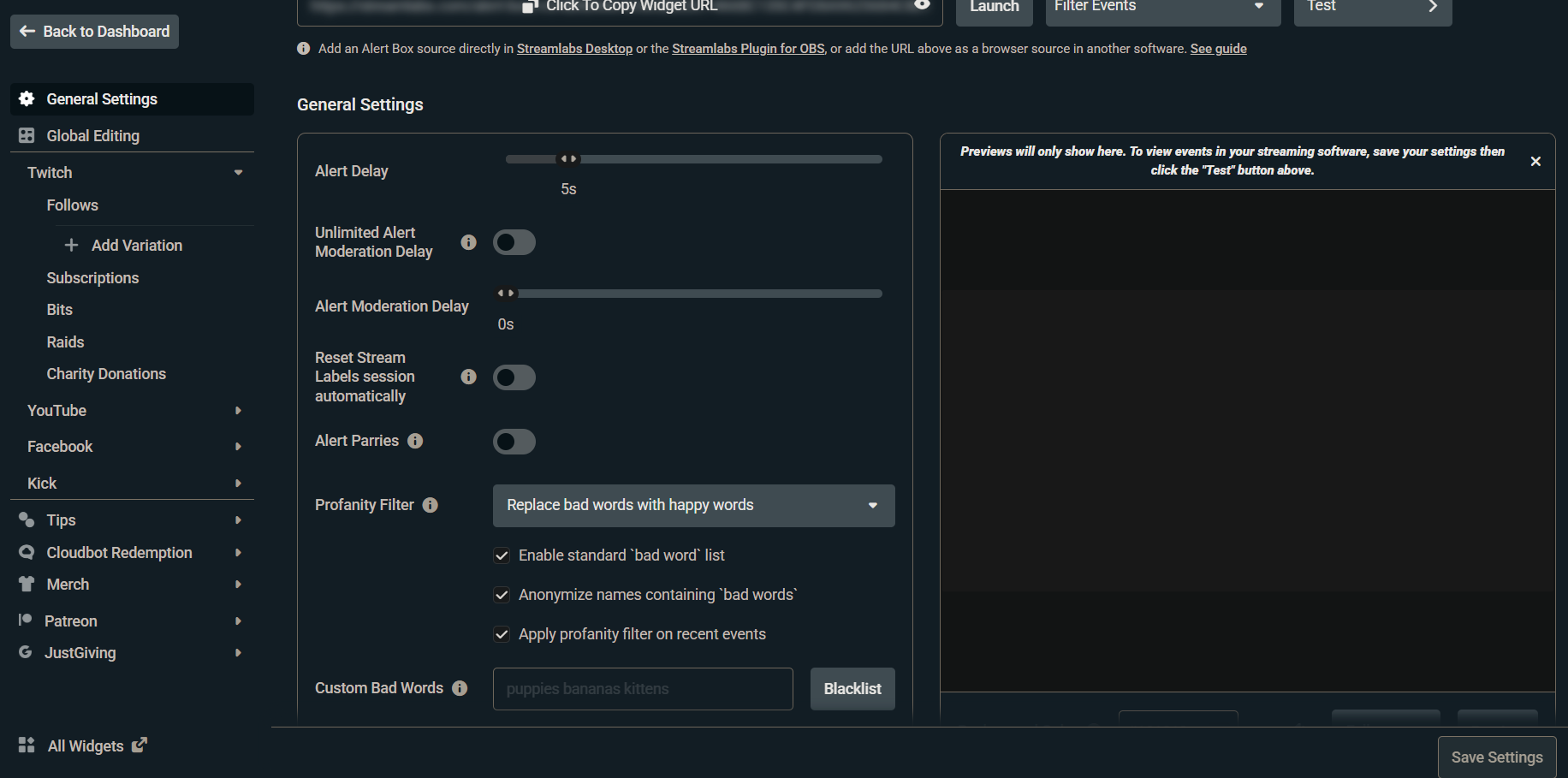Adjust the Alert Delay slider
Image resolution: width=1568 pixels, height=778 pixels.
click(568, 158)
